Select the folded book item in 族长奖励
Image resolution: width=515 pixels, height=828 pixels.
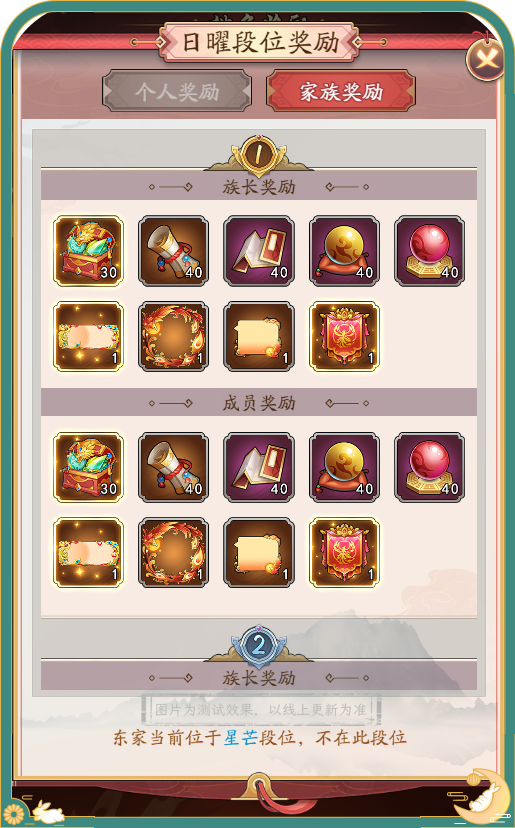pyautogui.click(x=259, y=251)
